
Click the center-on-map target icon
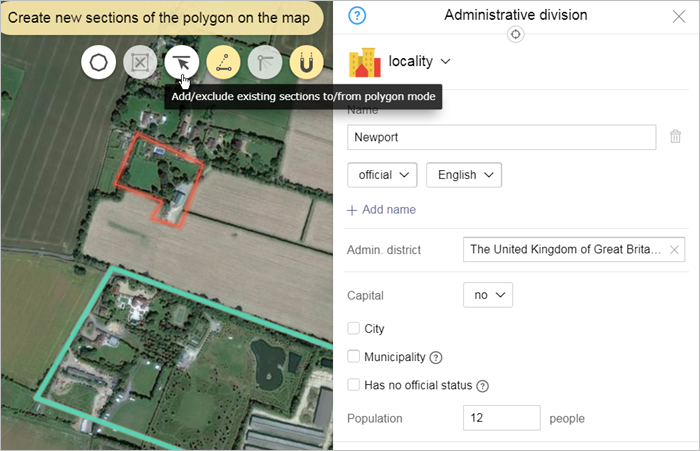(x=515, y=34)
